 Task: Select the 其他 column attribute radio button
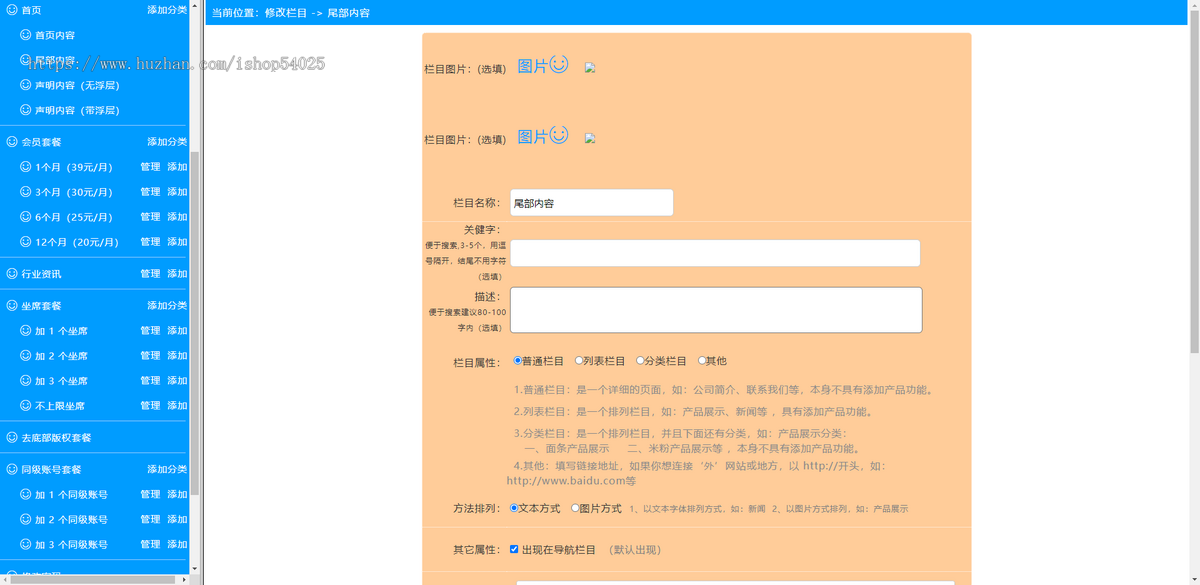click(702, 360)
